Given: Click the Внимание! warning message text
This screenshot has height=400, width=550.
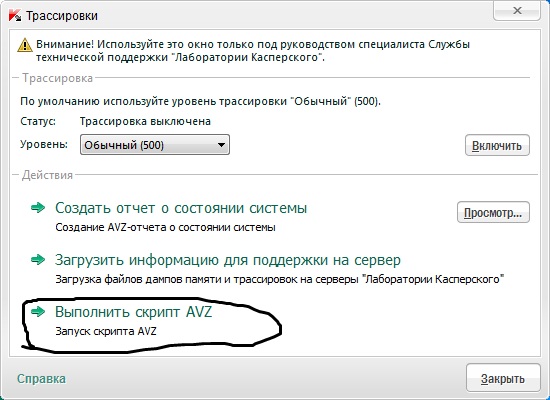Looking at the screenshot, I should (253, 51).
